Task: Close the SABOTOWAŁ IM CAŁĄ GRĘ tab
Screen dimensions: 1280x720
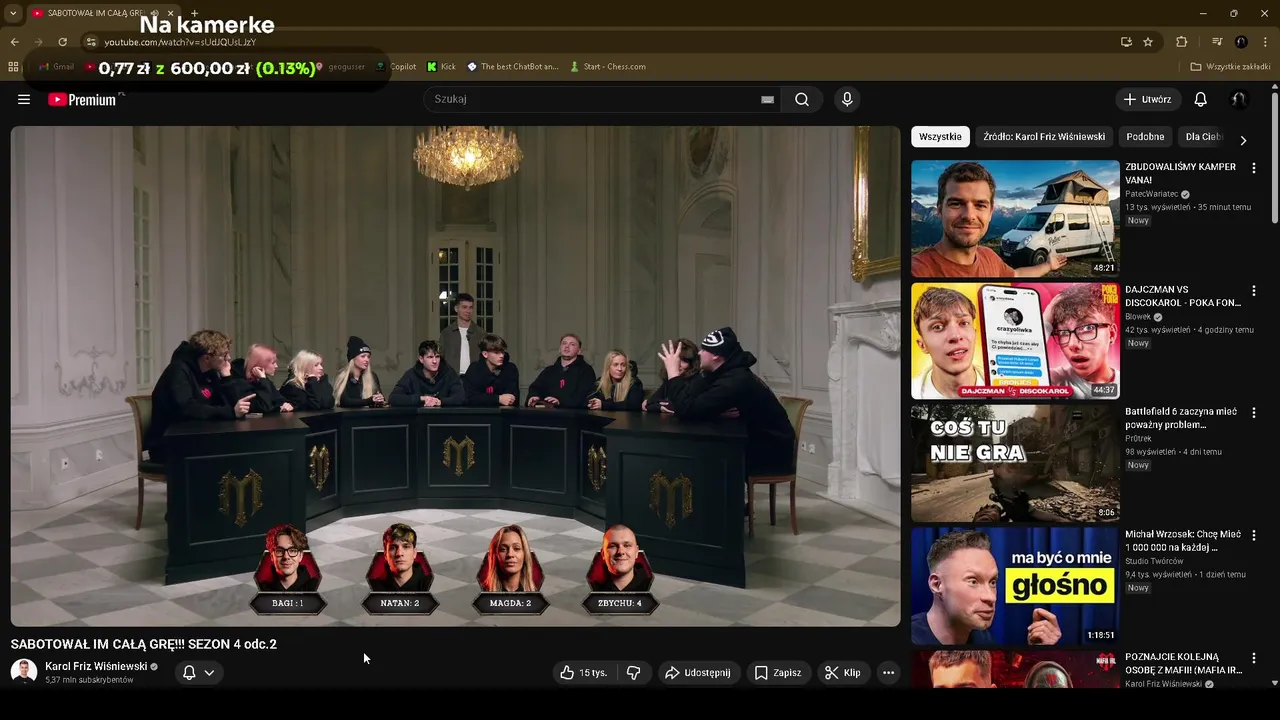Action: click(x=170, y=13)
